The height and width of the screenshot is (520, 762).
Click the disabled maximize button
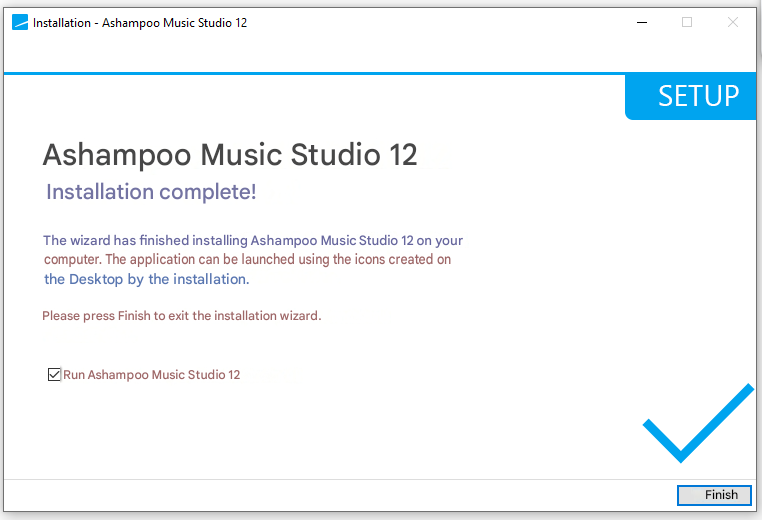(x=687, y=22)
